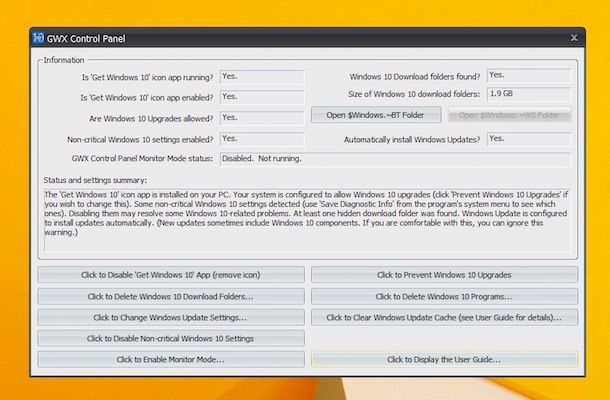Image resolution: width=610 pixels, height=400 pixels.
Task: Click the GWX Control Panel title bar icon
Action: [x=38, y=38]
